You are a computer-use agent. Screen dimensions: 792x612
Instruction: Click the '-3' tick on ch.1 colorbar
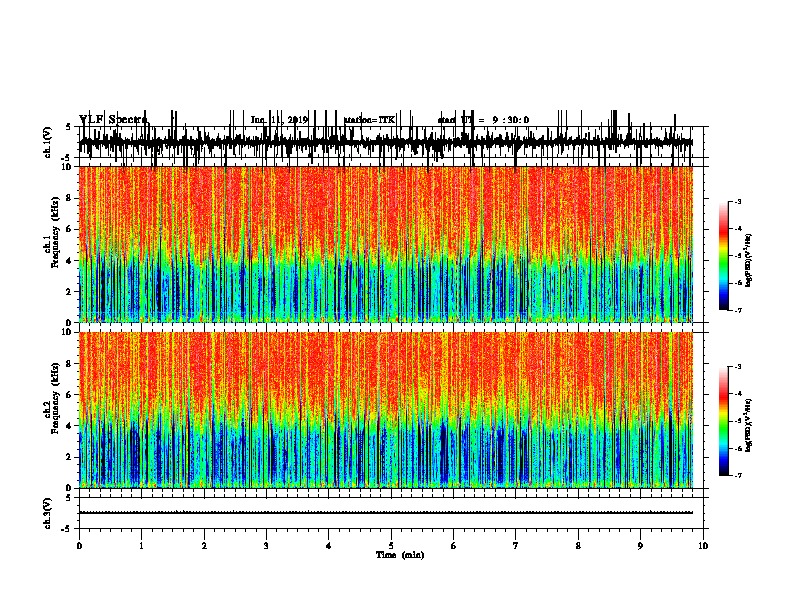click(738, 201)
